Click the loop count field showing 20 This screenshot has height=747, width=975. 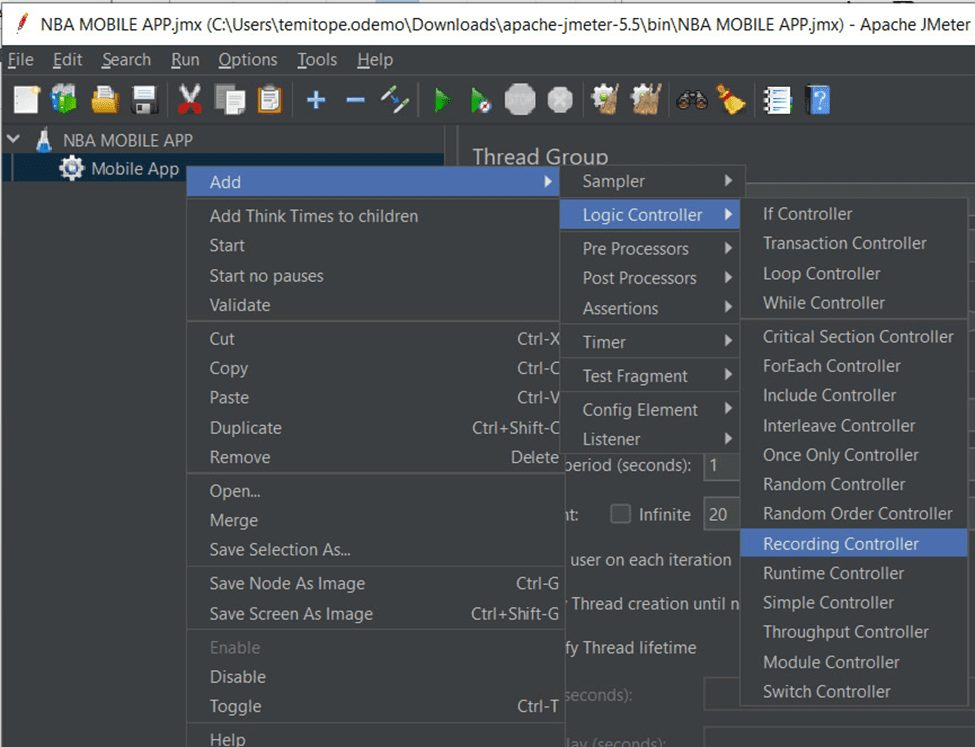pyautogui.click(x=722, y=514)
